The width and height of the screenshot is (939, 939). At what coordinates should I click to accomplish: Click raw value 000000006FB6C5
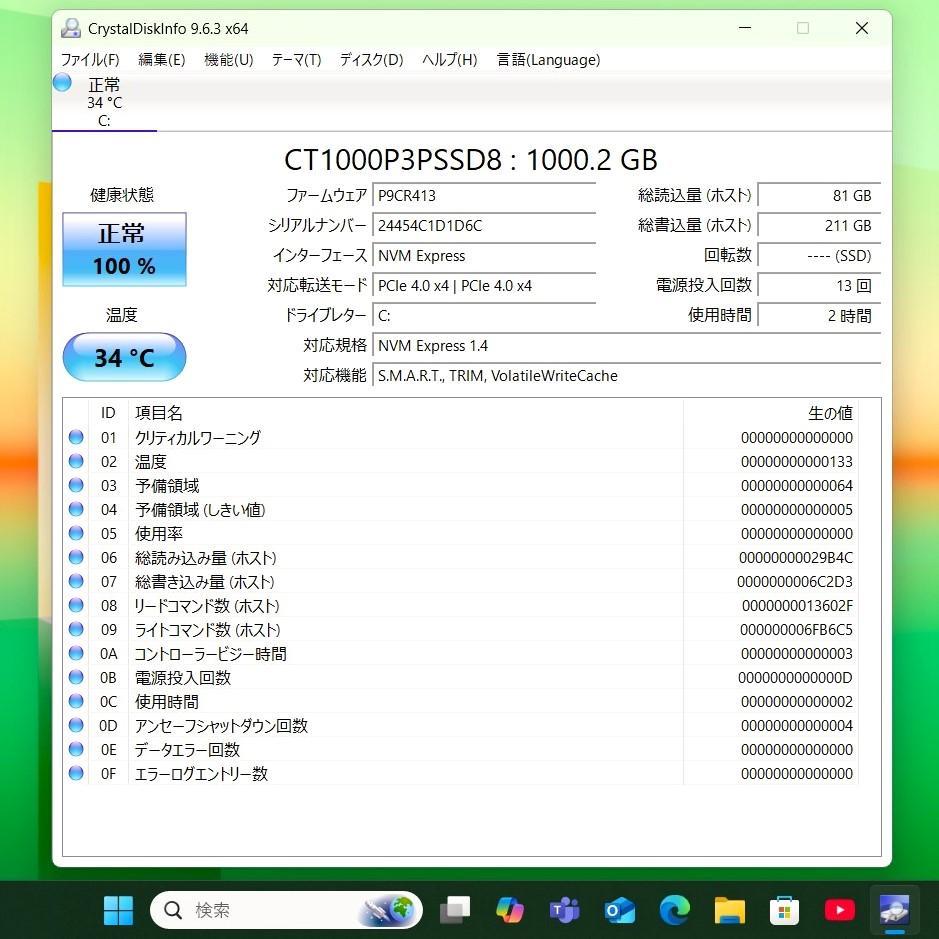tap(796, 629)
